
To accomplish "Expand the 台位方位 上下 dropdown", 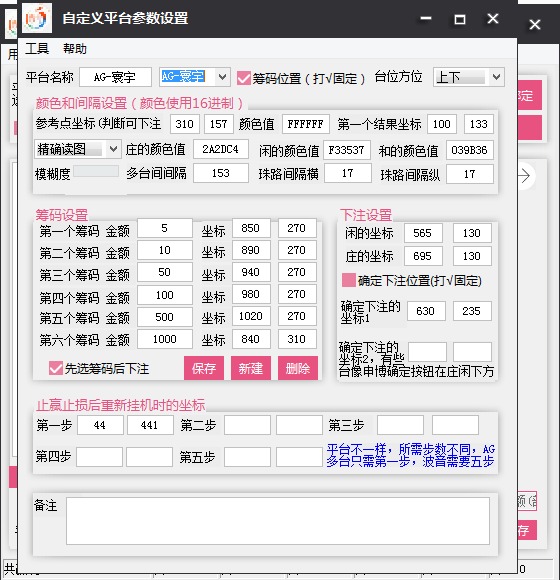I will [x=496, y=77].
